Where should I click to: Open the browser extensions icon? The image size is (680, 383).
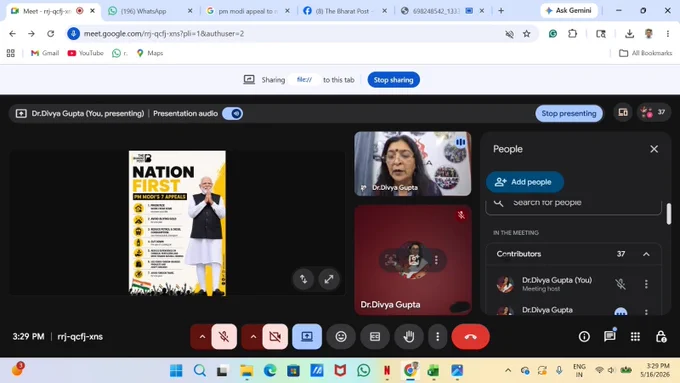(572, 33)
